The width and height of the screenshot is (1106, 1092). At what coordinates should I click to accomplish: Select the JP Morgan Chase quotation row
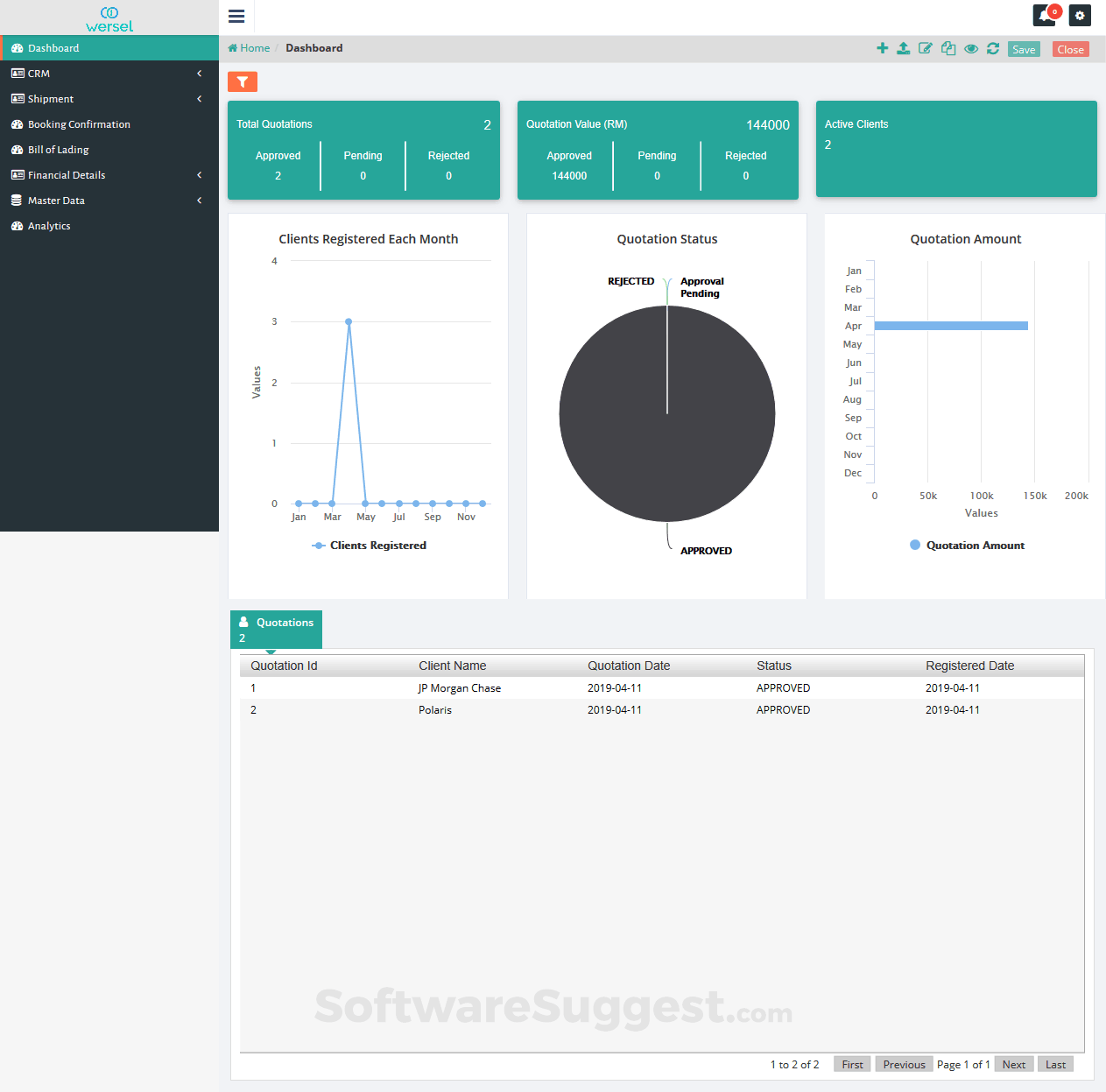point(661,688)
